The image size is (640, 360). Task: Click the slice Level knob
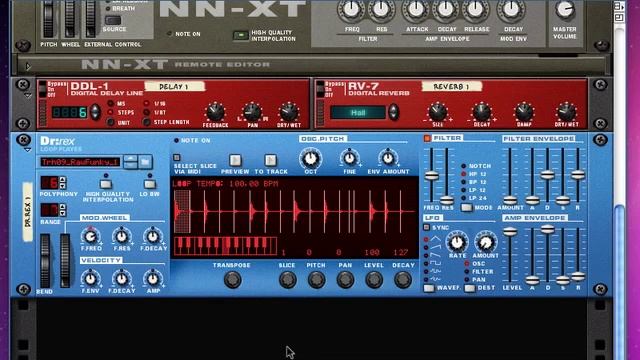[374, 280]
